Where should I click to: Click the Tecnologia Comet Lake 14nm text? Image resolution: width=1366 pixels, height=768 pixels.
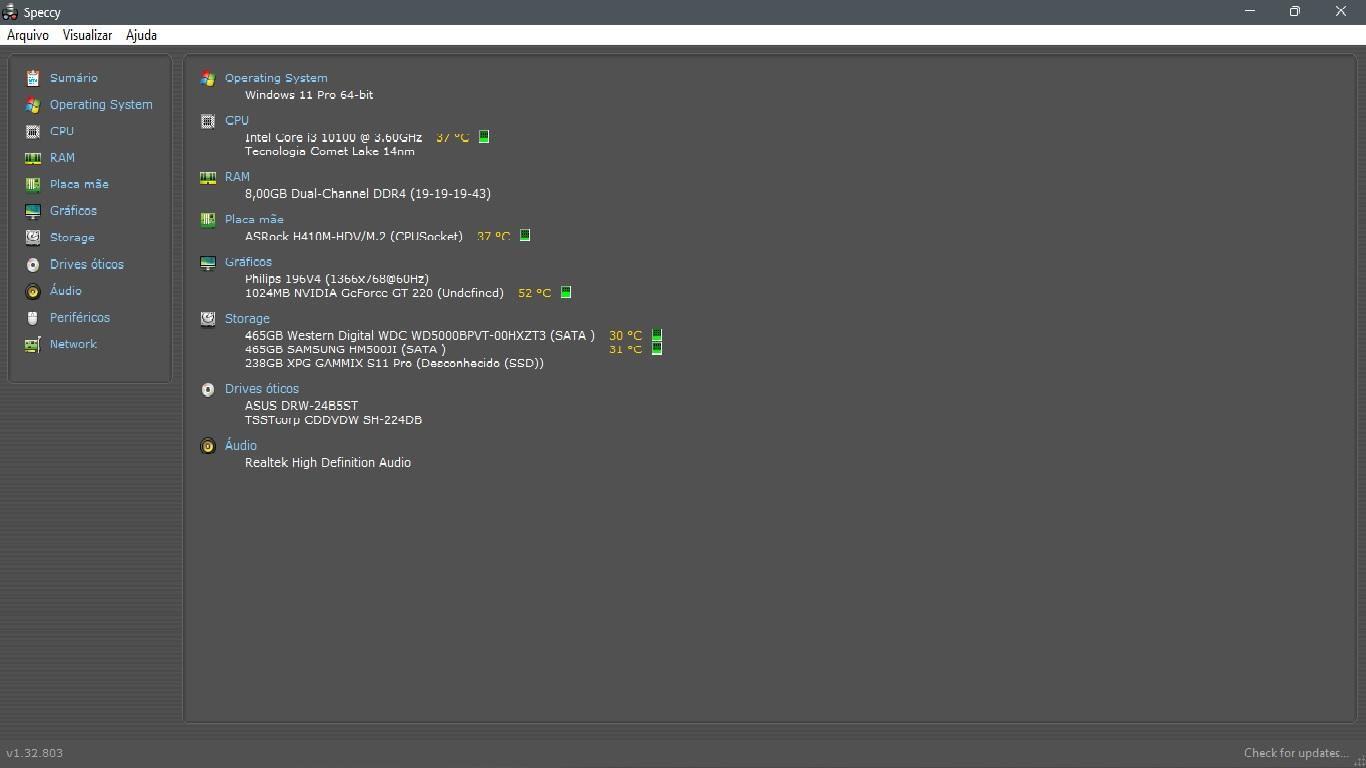click(x=329, y=152)
